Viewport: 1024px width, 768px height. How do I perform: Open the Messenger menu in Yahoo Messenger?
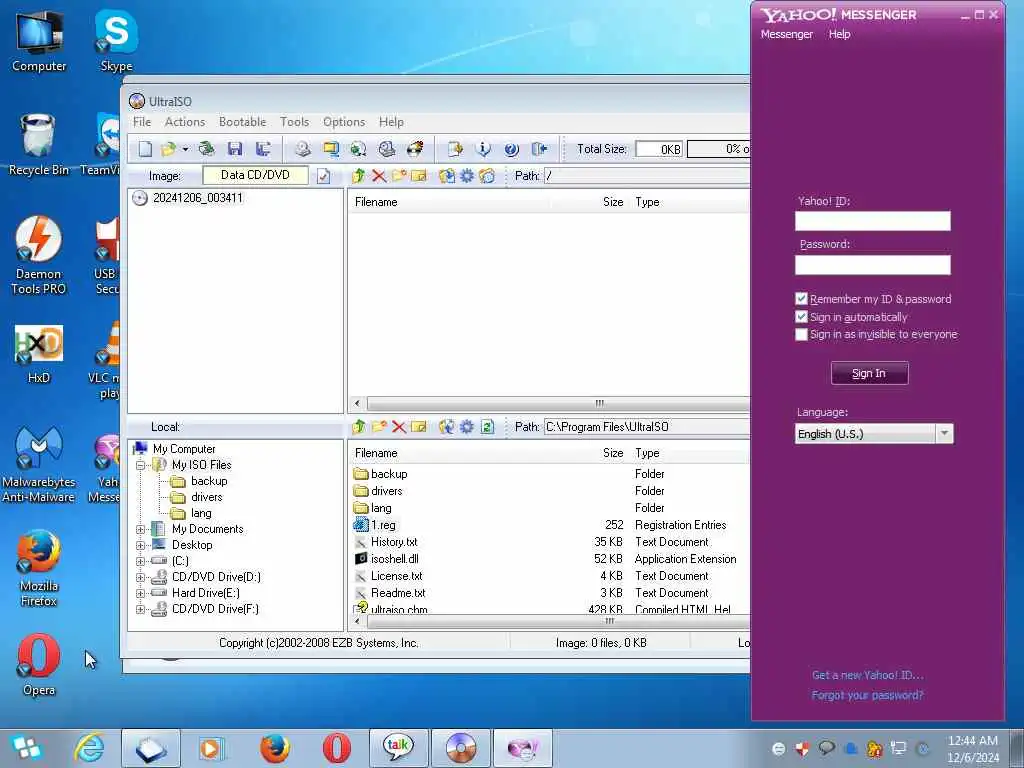point(786,34)
